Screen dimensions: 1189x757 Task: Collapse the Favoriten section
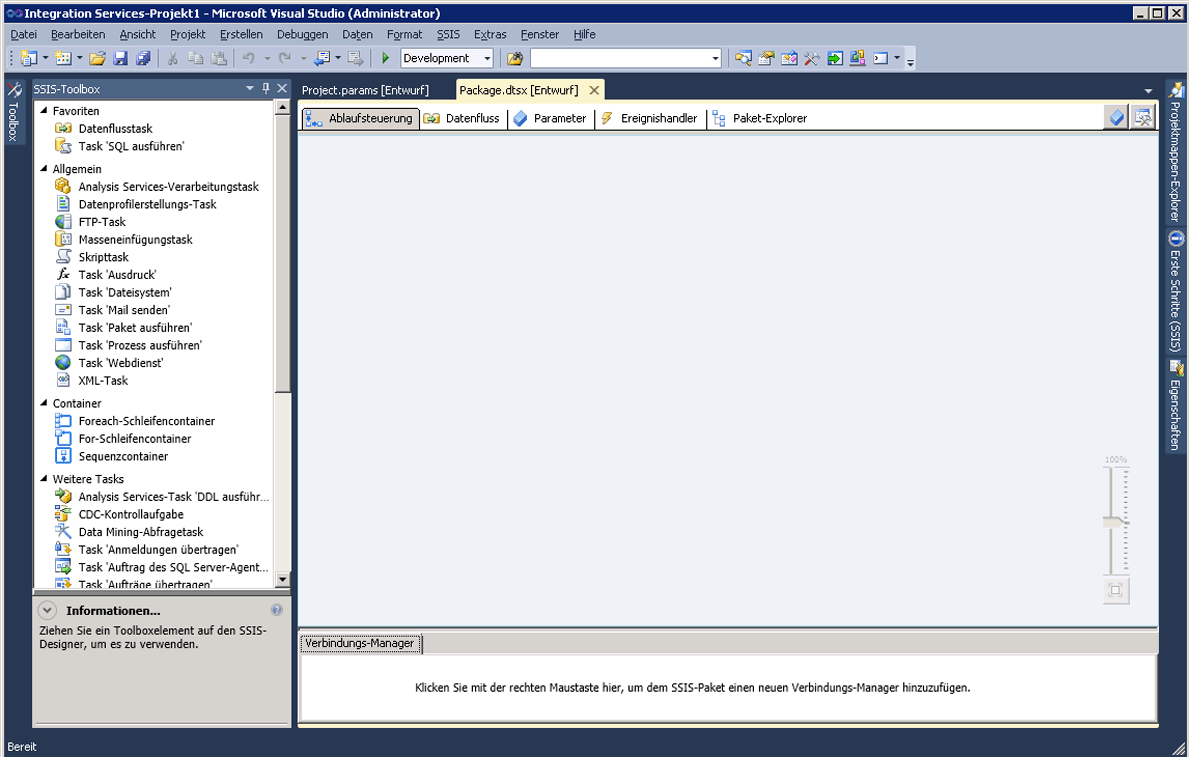click(x=41, y=110)
